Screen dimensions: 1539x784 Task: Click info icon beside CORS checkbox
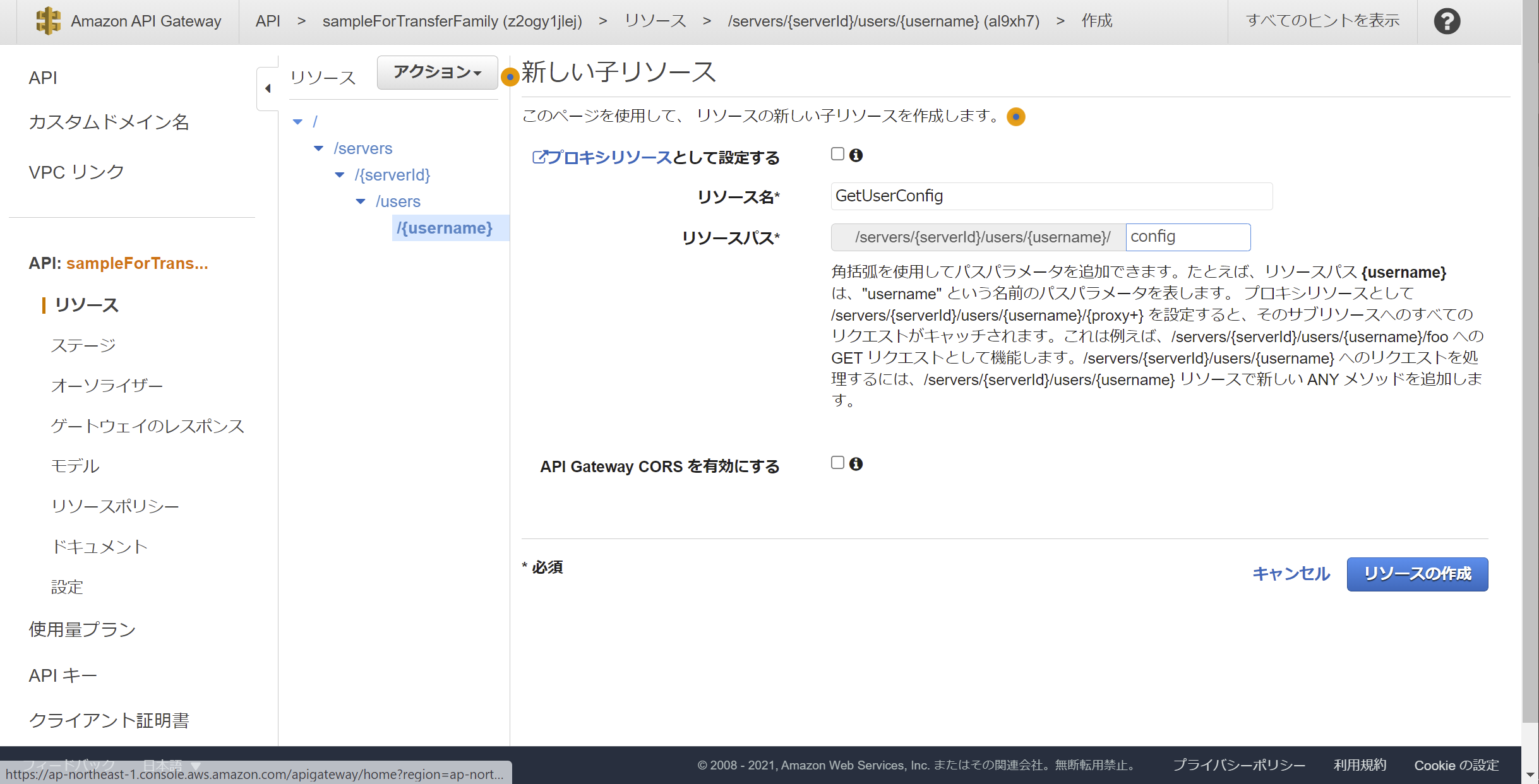856,464
